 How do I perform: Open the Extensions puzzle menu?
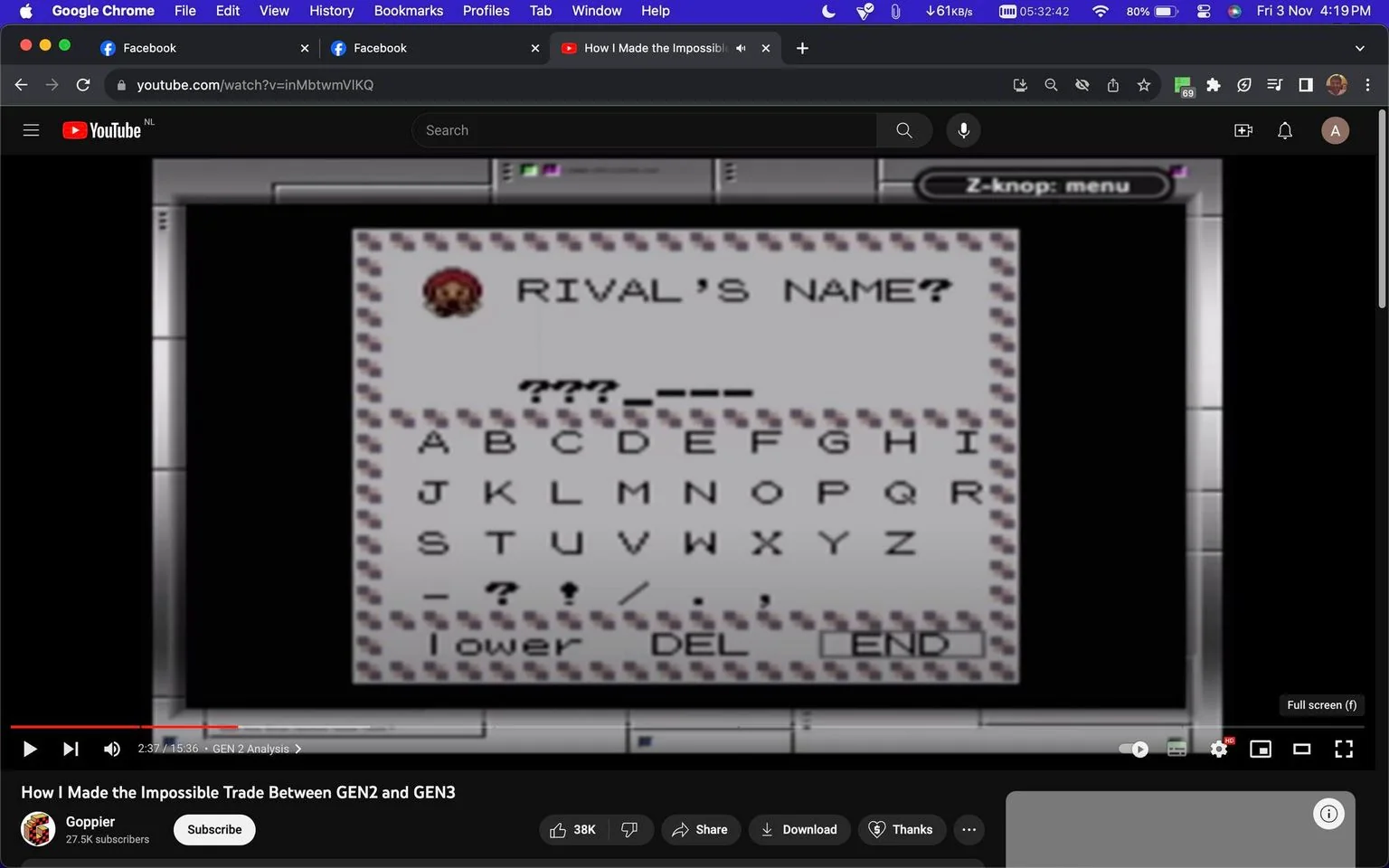pyautogui.click(x=1214, y=85)
